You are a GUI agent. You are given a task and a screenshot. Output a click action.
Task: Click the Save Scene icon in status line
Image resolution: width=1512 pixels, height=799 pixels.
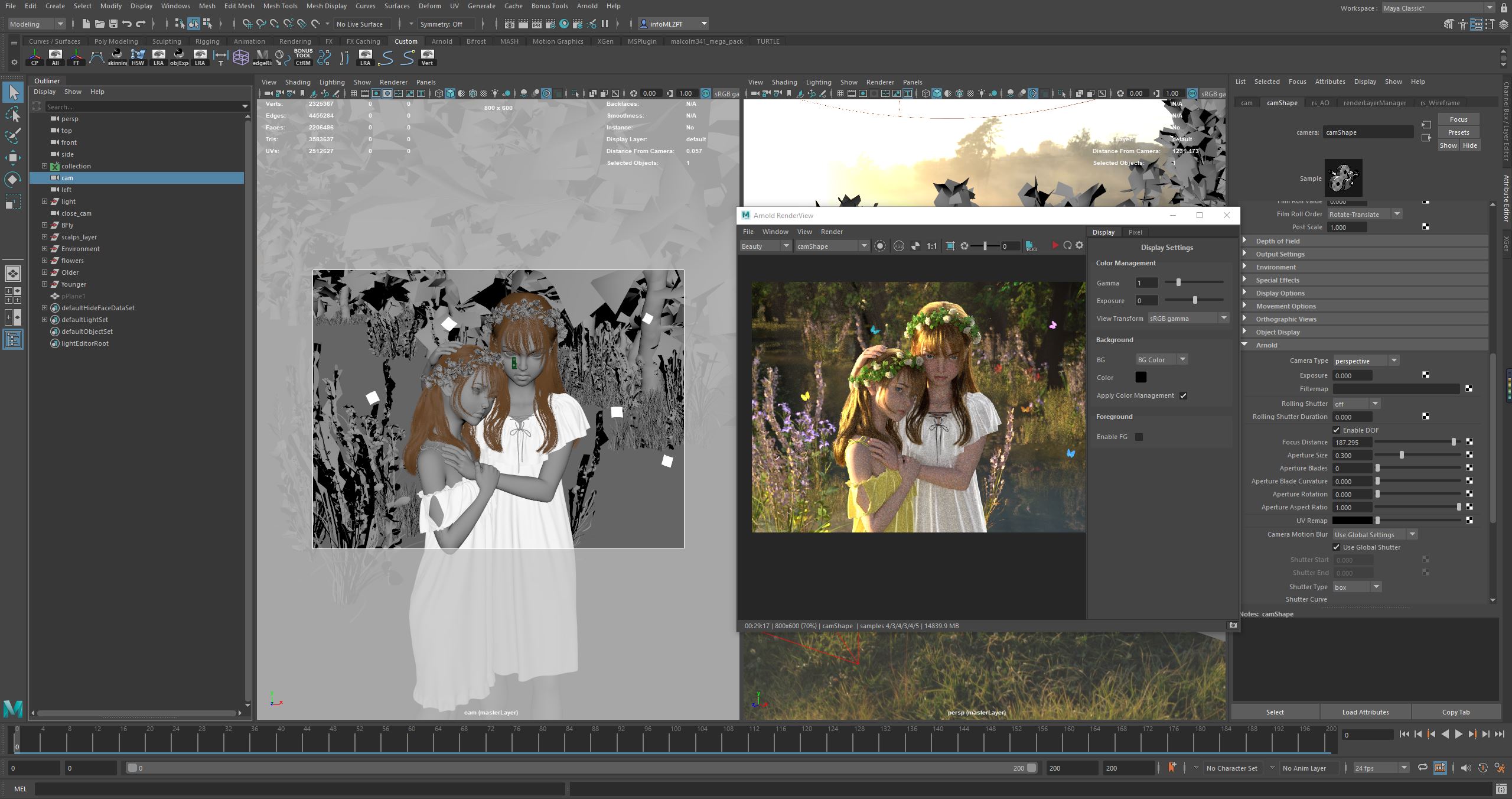[x=113, y=24]
